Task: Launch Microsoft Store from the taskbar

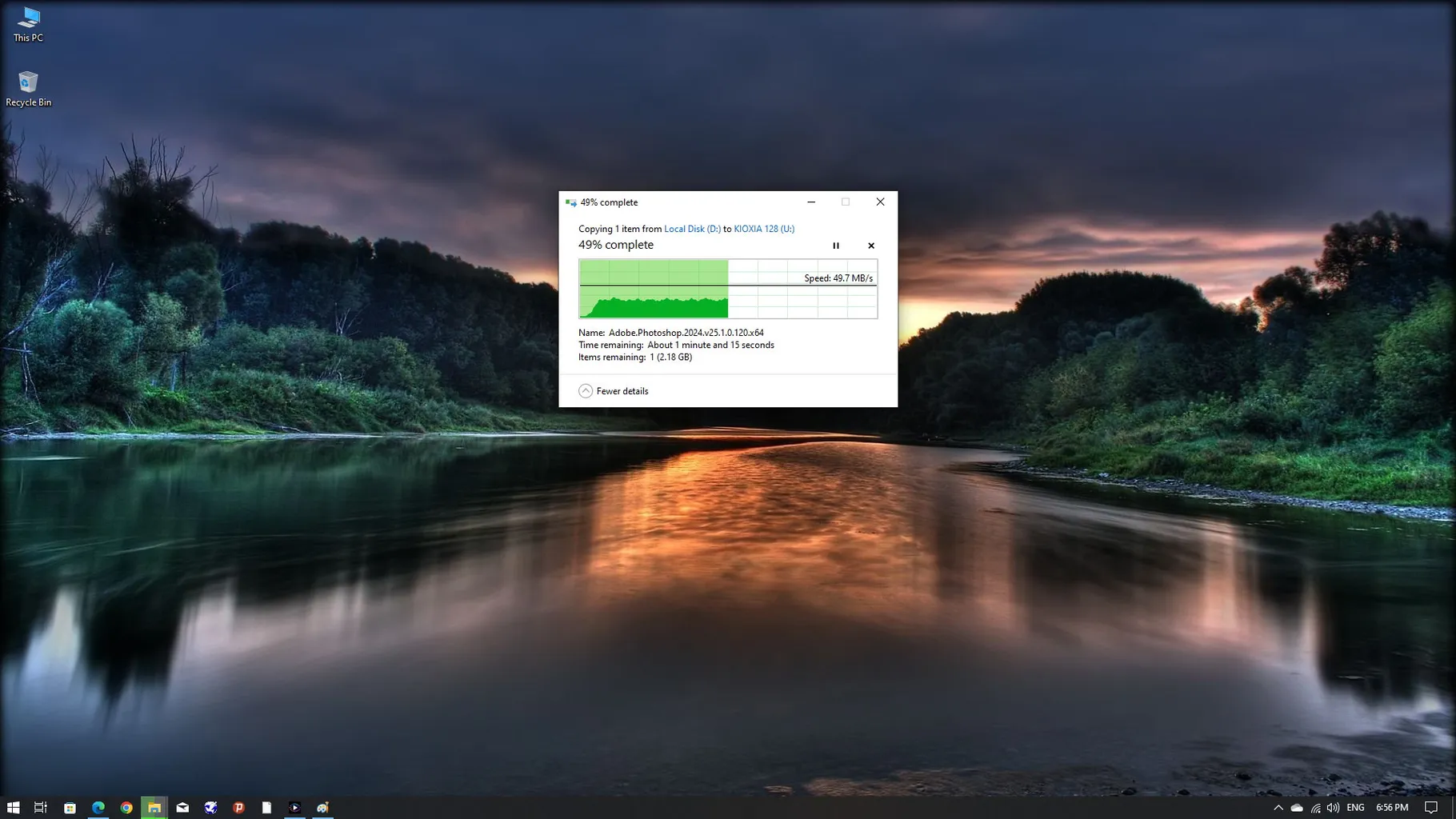Action: (70, 808)
